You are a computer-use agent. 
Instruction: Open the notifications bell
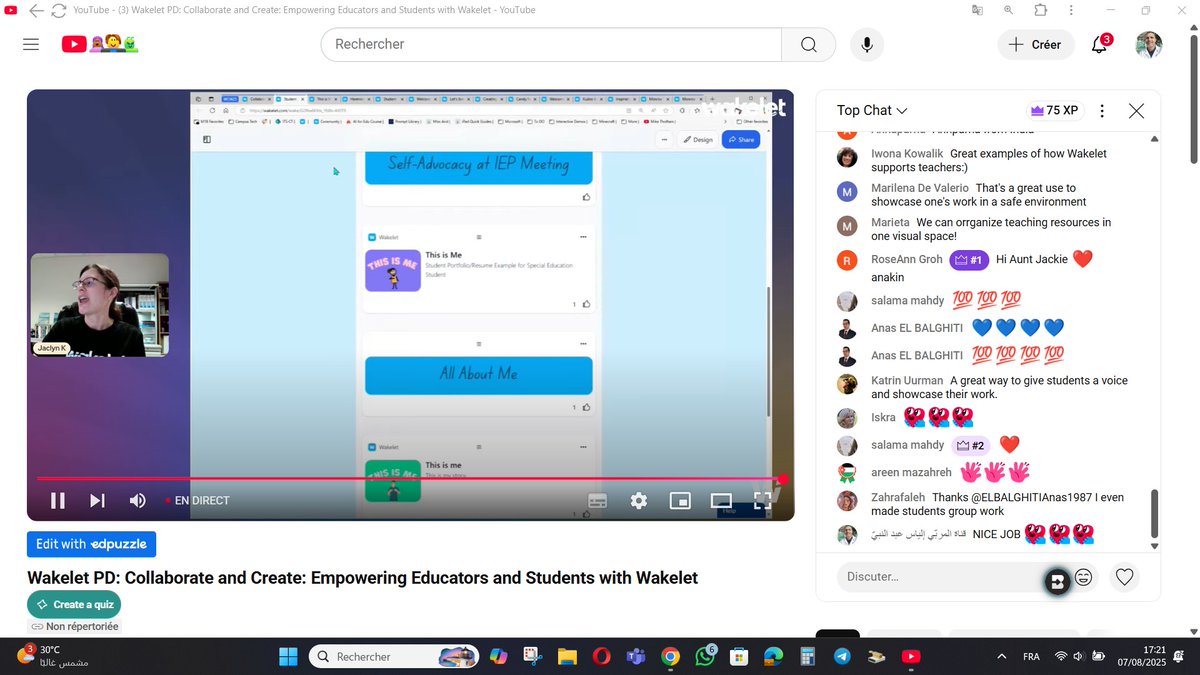[x=1098, y=44]
